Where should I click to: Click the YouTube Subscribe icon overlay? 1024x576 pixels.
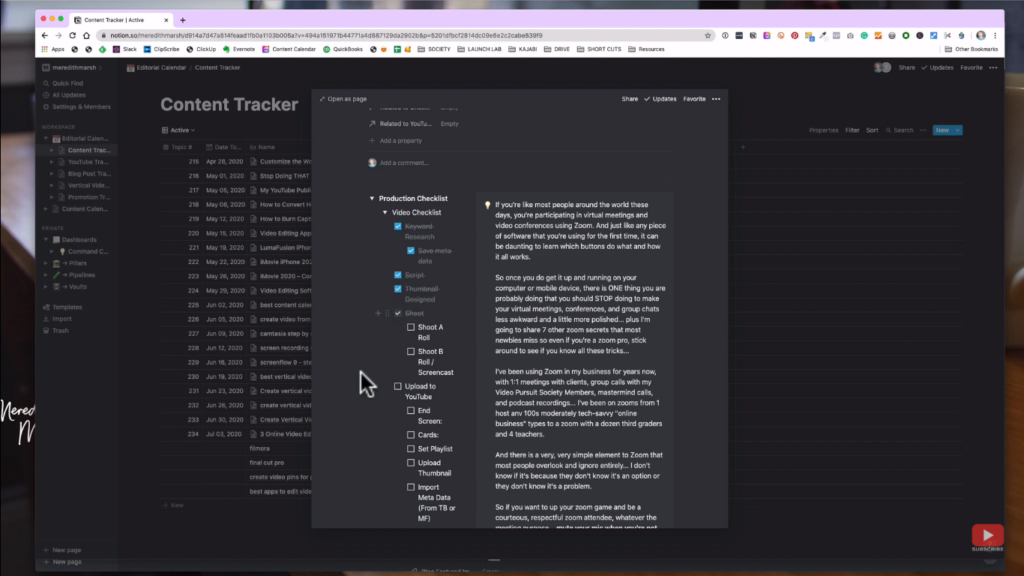(x=987, y=536)
